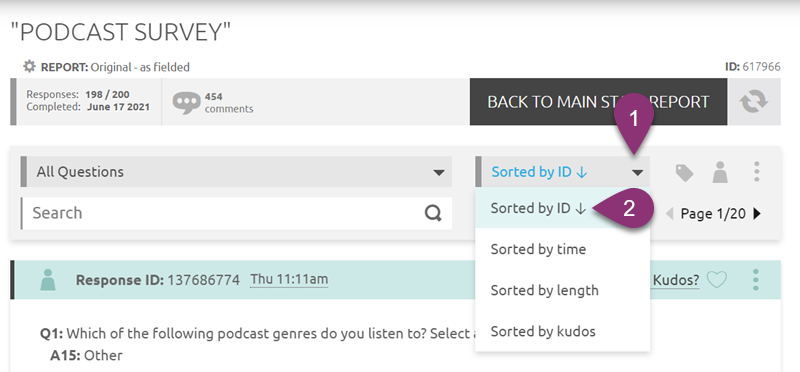The width and height of the screenshot is (800, 372).
Task: Click the tag icon in the filter bar
Action: (684, 172)
